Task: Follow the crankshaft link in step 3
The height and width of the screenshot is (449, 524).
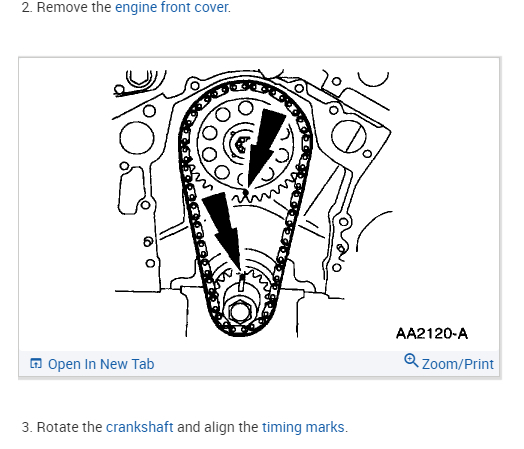Action: (x=140, y=427)
